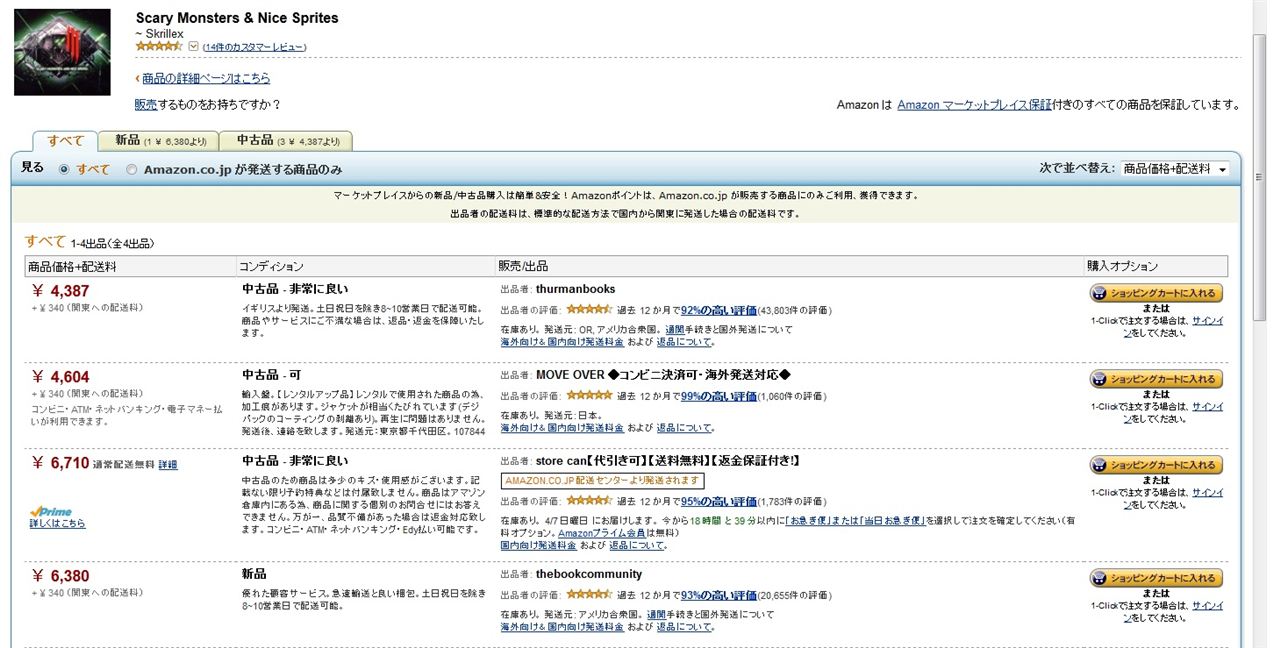
Task: Open 返品について link for MOVE OVER offer
Action: pos(684,428)
